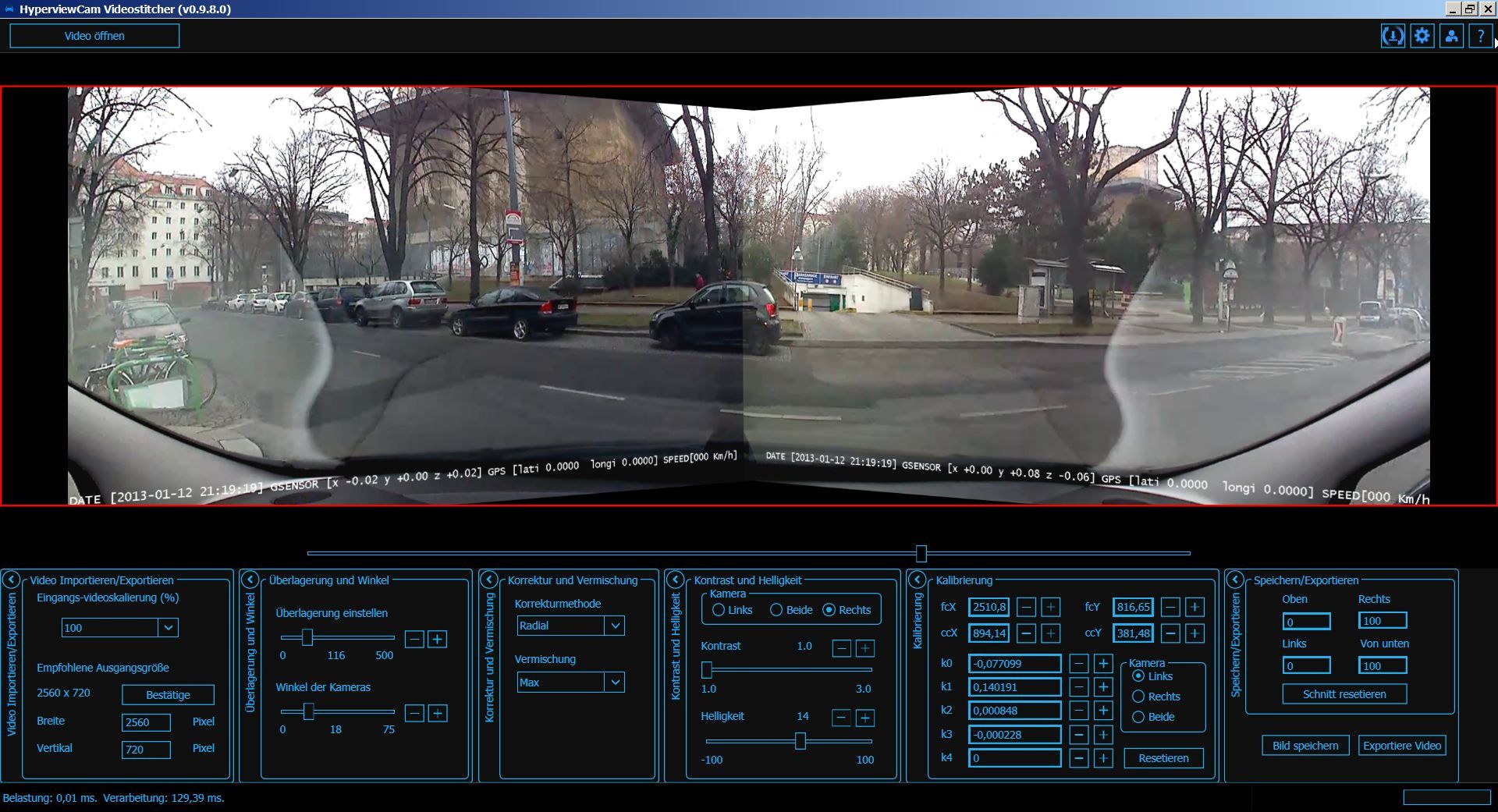Select Links camera in Kontrast panel
The image size is (1498, 812).
tap(732, 610)
